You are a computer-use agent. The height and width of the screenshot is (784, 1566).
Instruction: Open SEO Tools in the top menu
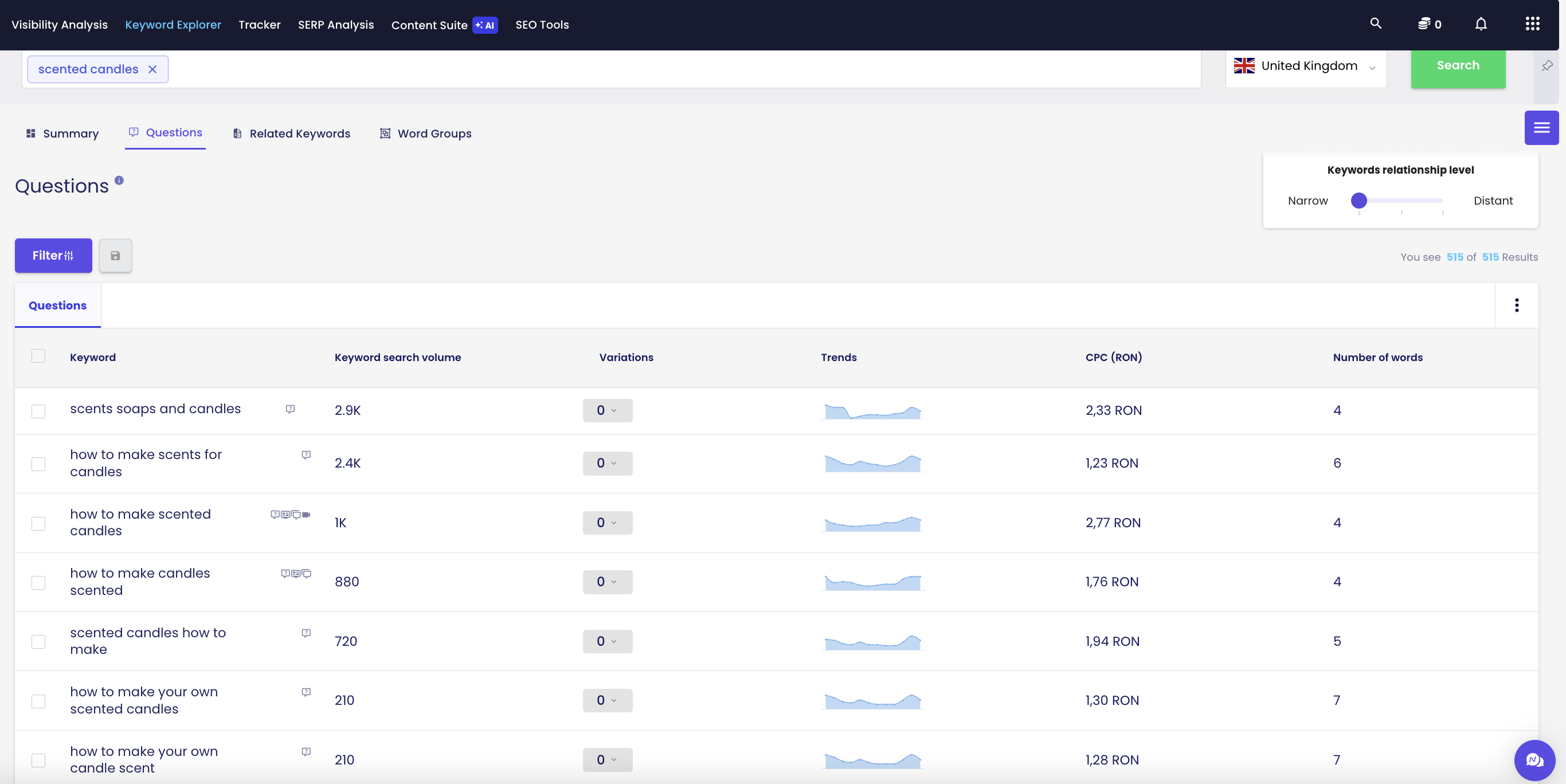tap(542, 25)
